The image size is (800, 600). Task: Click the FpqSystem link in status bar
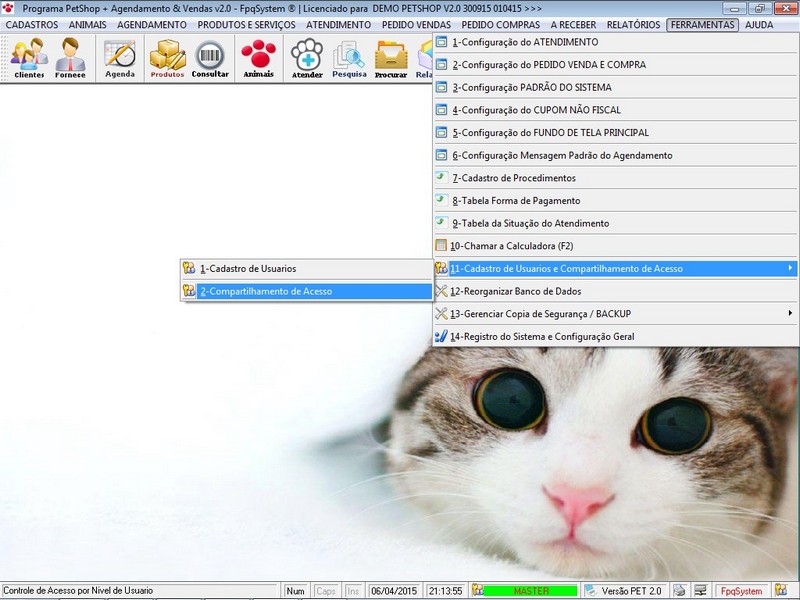741,591
